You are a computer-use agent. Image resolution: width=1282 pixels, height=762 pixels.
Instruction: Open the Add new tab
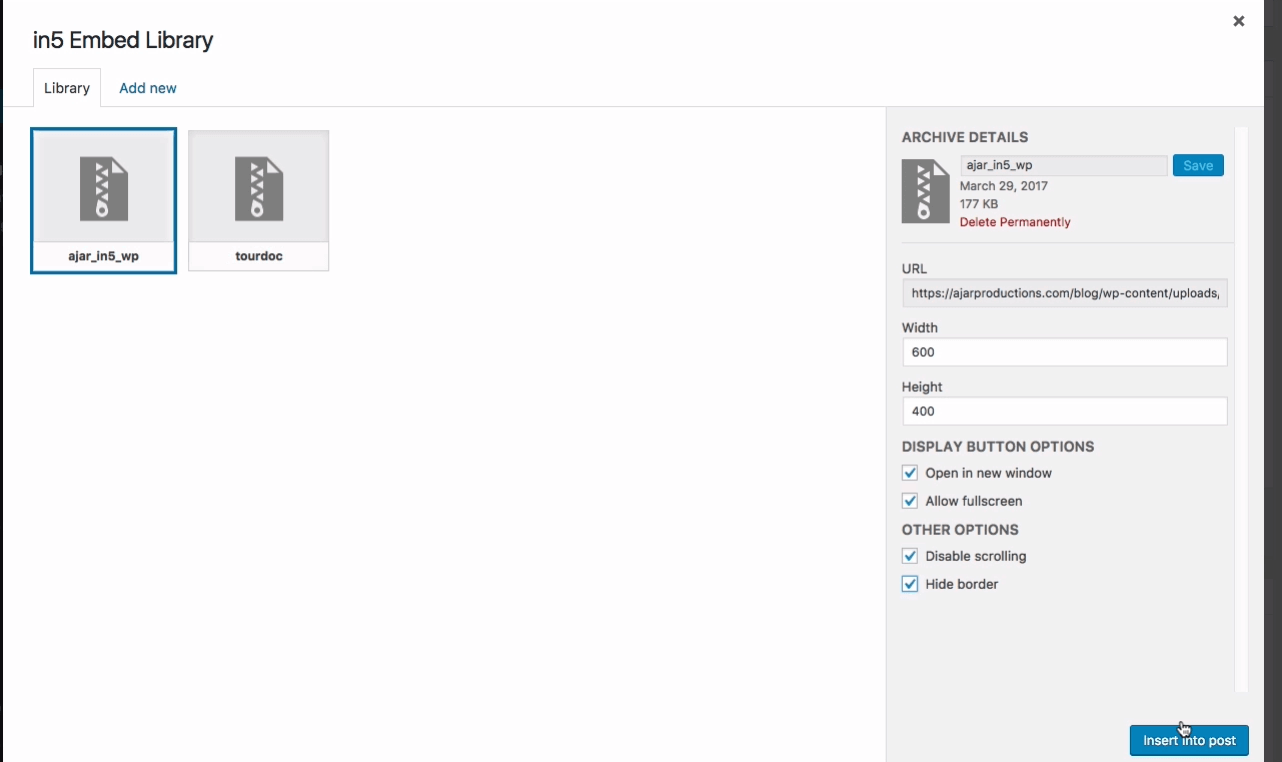click(148, 88)
